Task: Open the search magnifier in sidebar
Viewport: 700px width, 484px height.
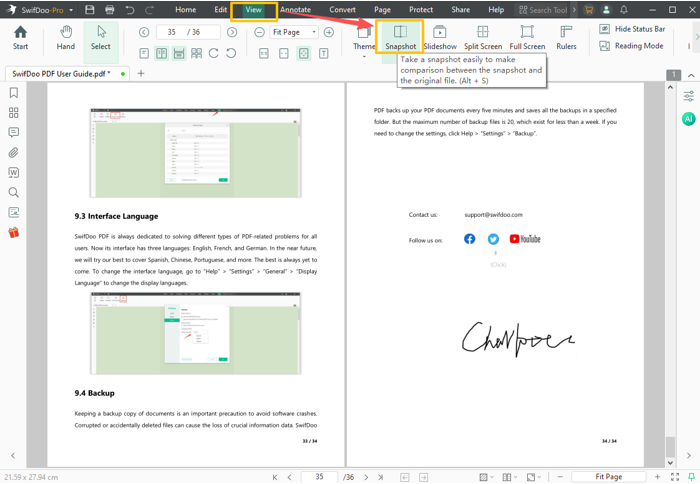Action: (14, 192)
